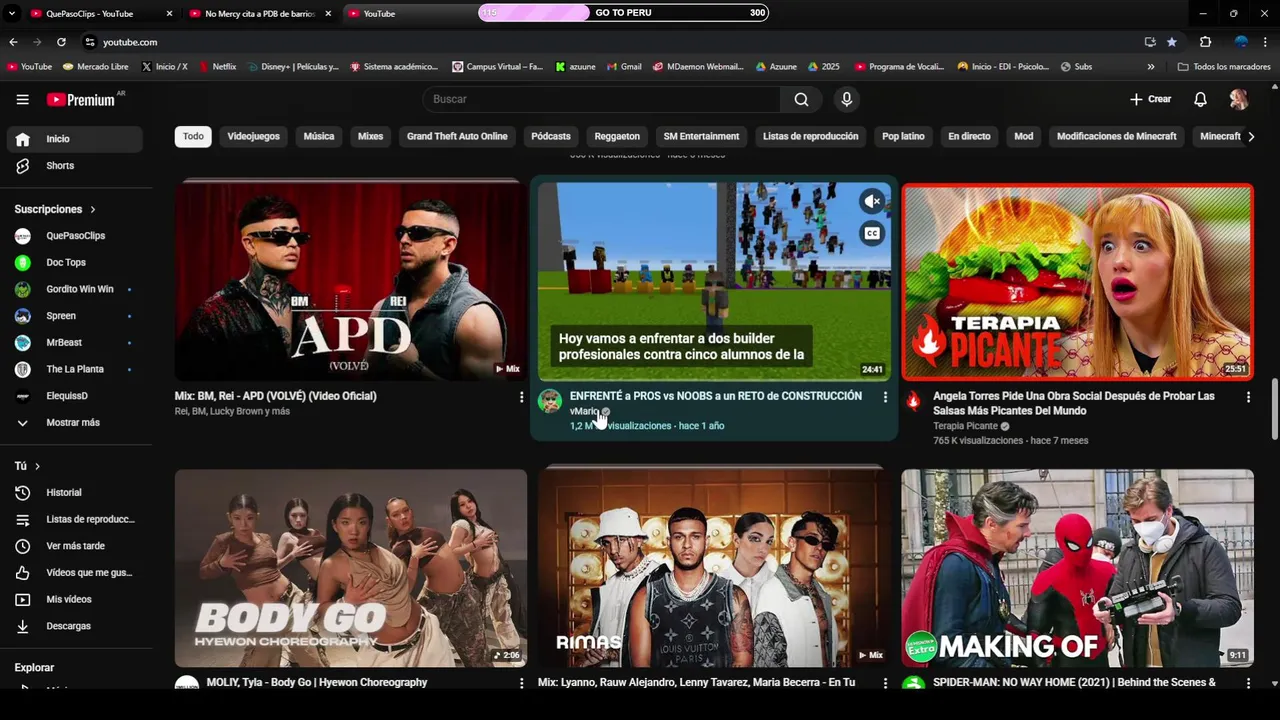Open Mis vídeos in sidebar

pos(75,599)
